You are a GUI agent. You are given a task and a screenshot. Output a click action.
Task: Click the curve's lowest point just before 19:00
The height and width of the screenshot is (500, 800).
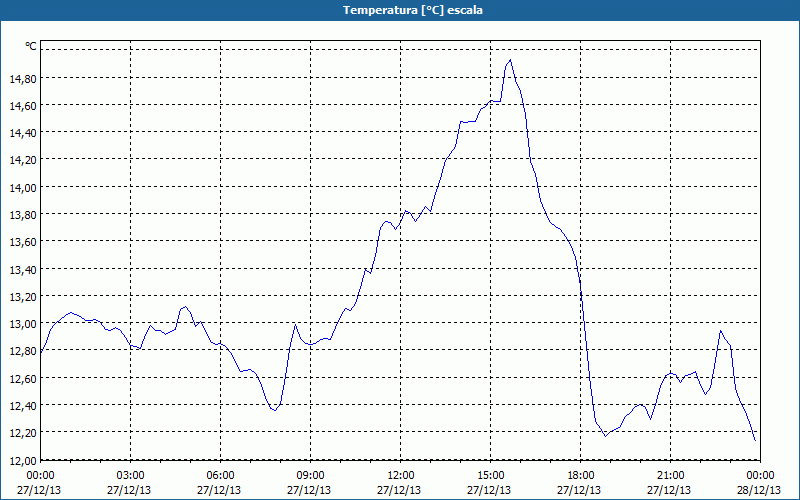(x=606, y=436)
